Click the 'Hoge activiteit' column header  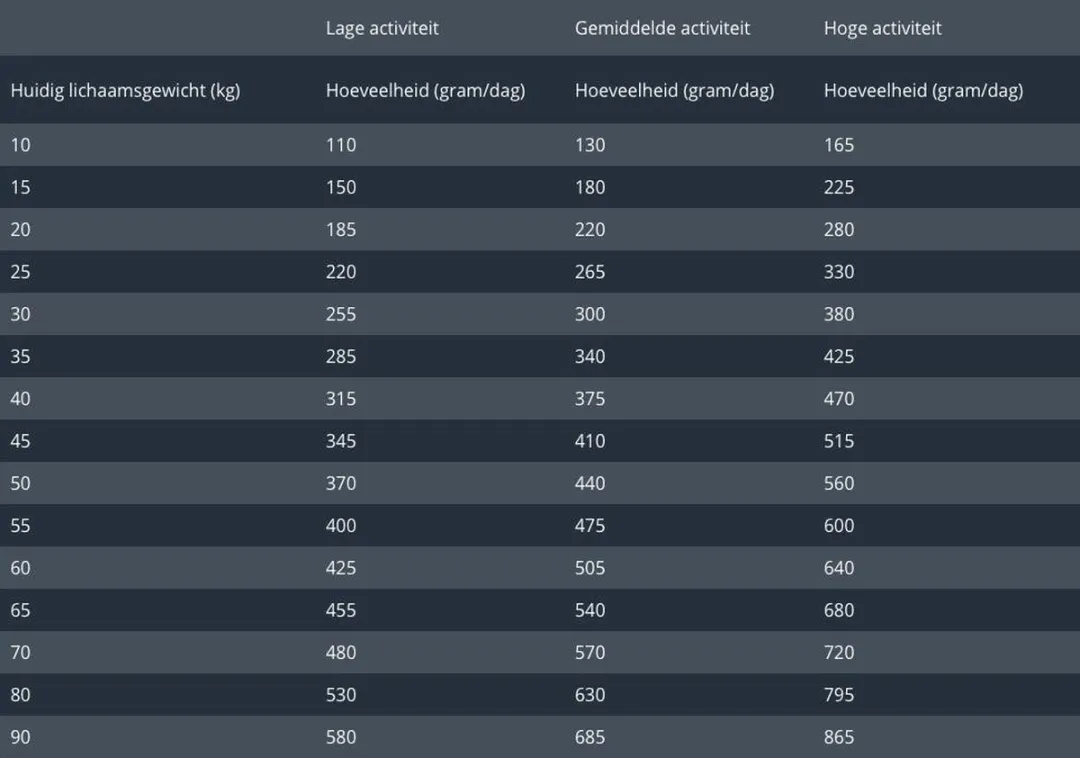click(x=882, y=28)
